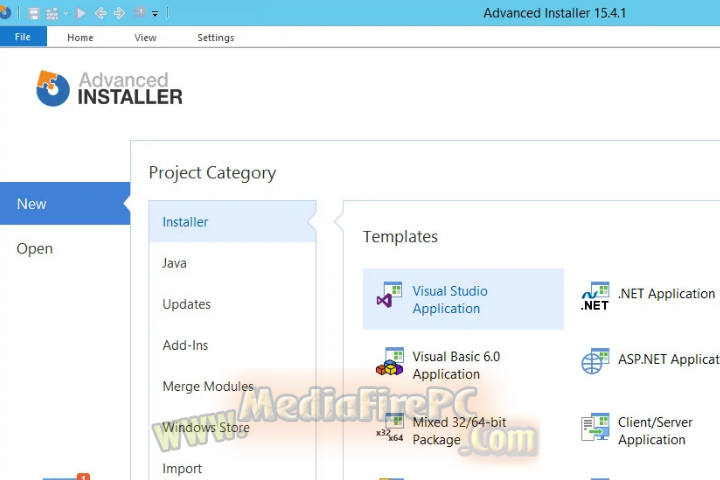Choose the Mixed 32/64-bit Package label
Viewport: 720px width, 480px height.
(459, 431)
